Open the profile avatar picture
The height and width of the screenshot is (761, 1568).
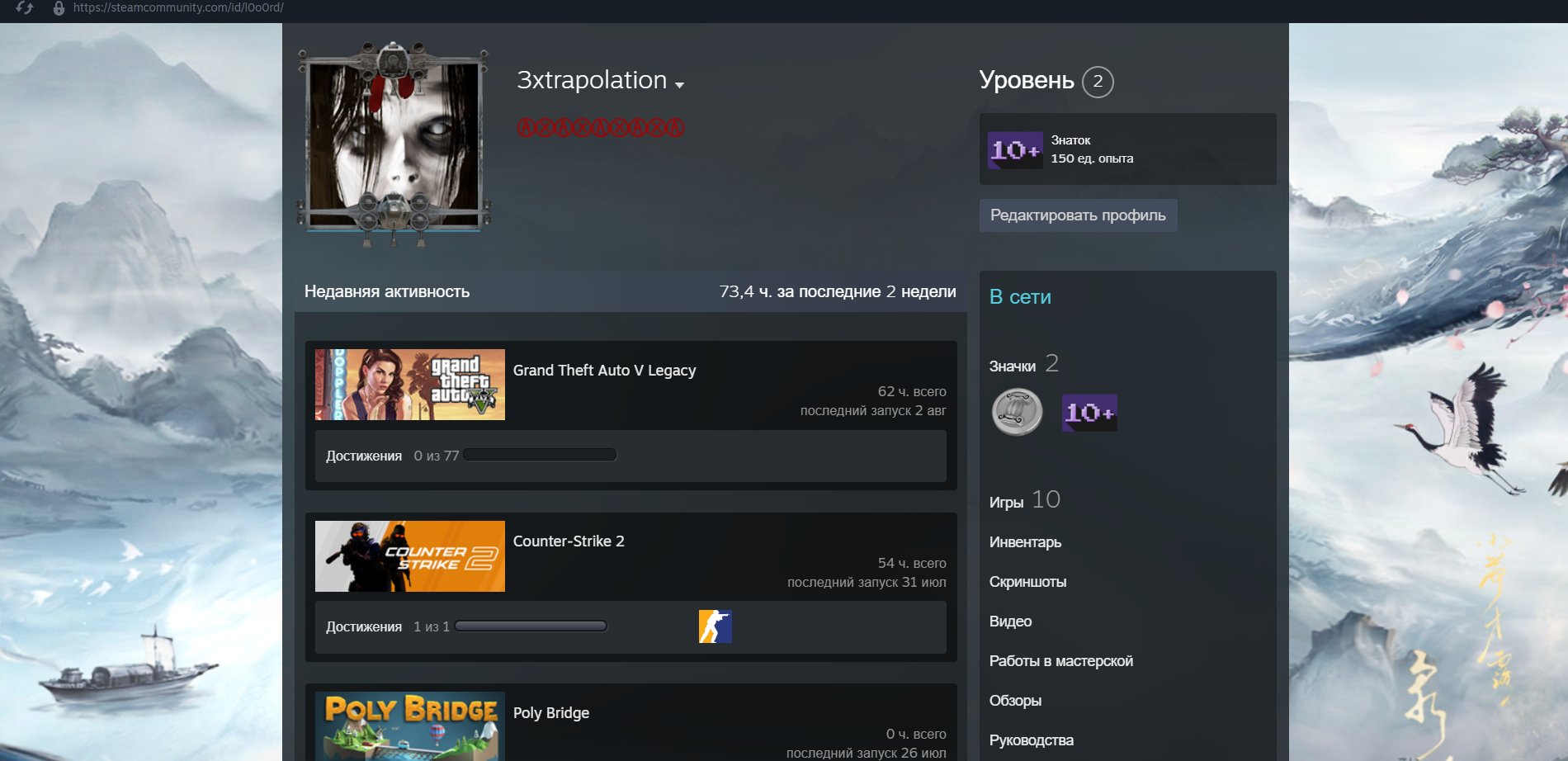point(394,144)
